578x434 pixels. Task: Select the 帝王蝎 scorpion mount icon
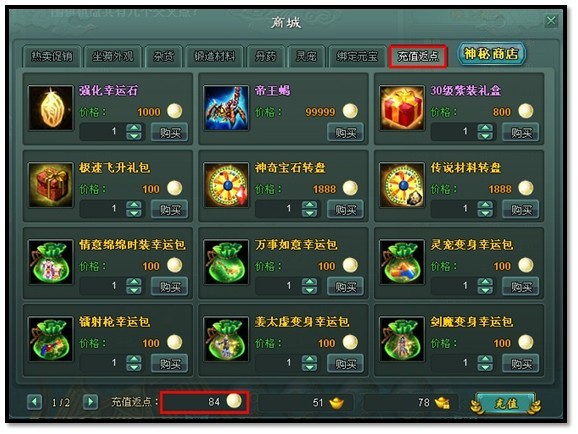click(x=226, y=108)
